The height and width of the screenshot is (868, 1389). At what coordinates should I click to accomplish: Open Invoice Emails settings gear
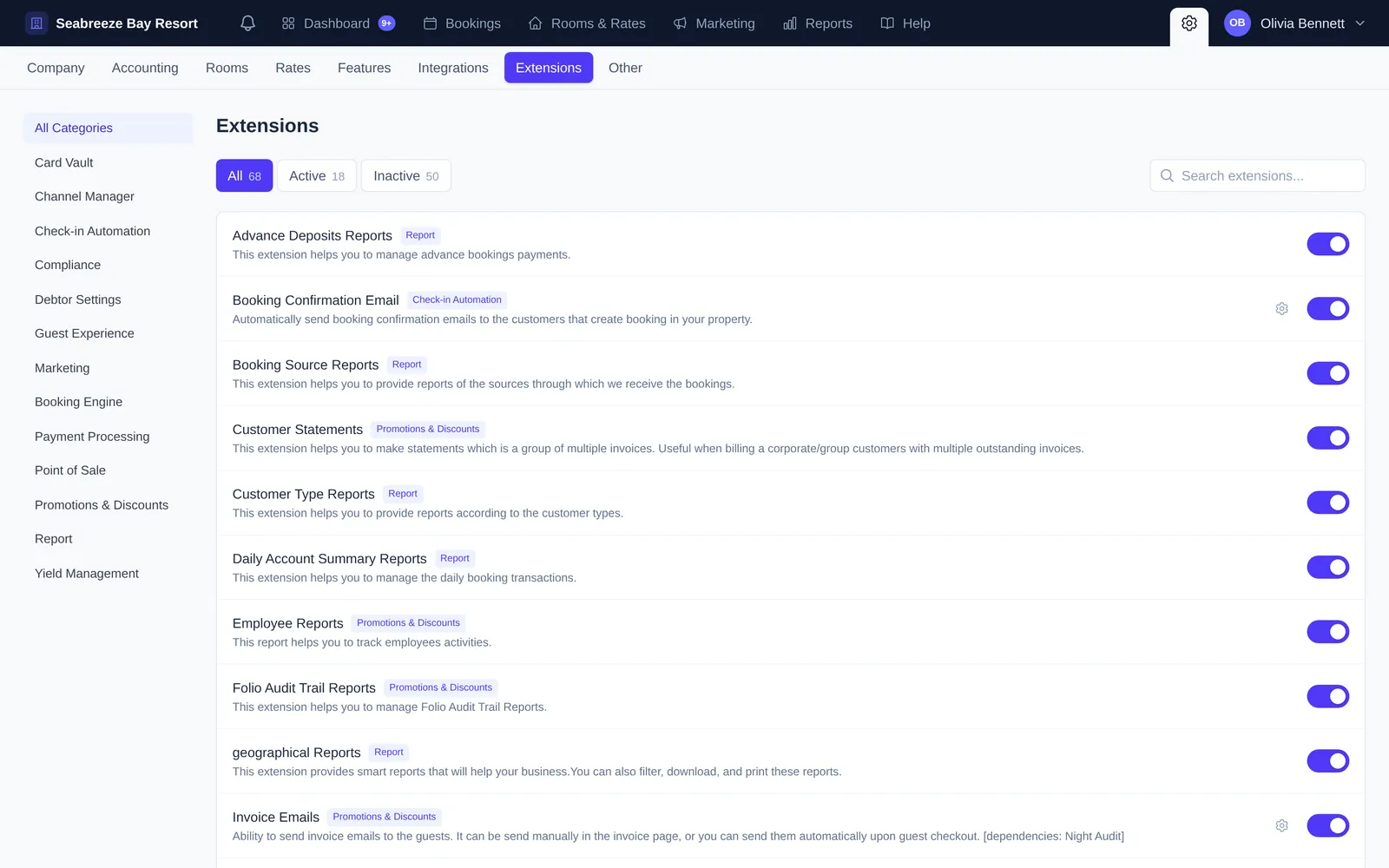pyautogui.click(x=1281, y=825)
